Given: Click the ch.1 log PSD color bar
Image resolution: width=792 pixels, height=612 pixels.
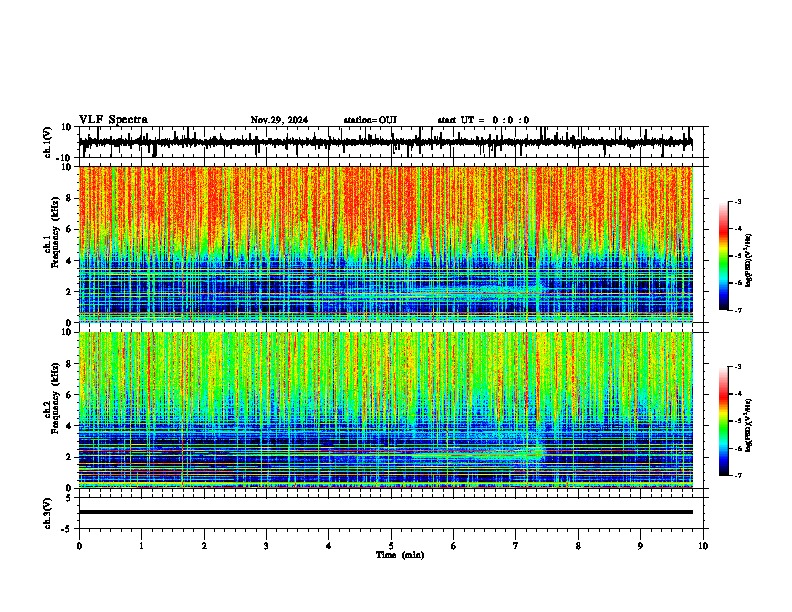Looking at the screenshot, I should tap(724, 256).
